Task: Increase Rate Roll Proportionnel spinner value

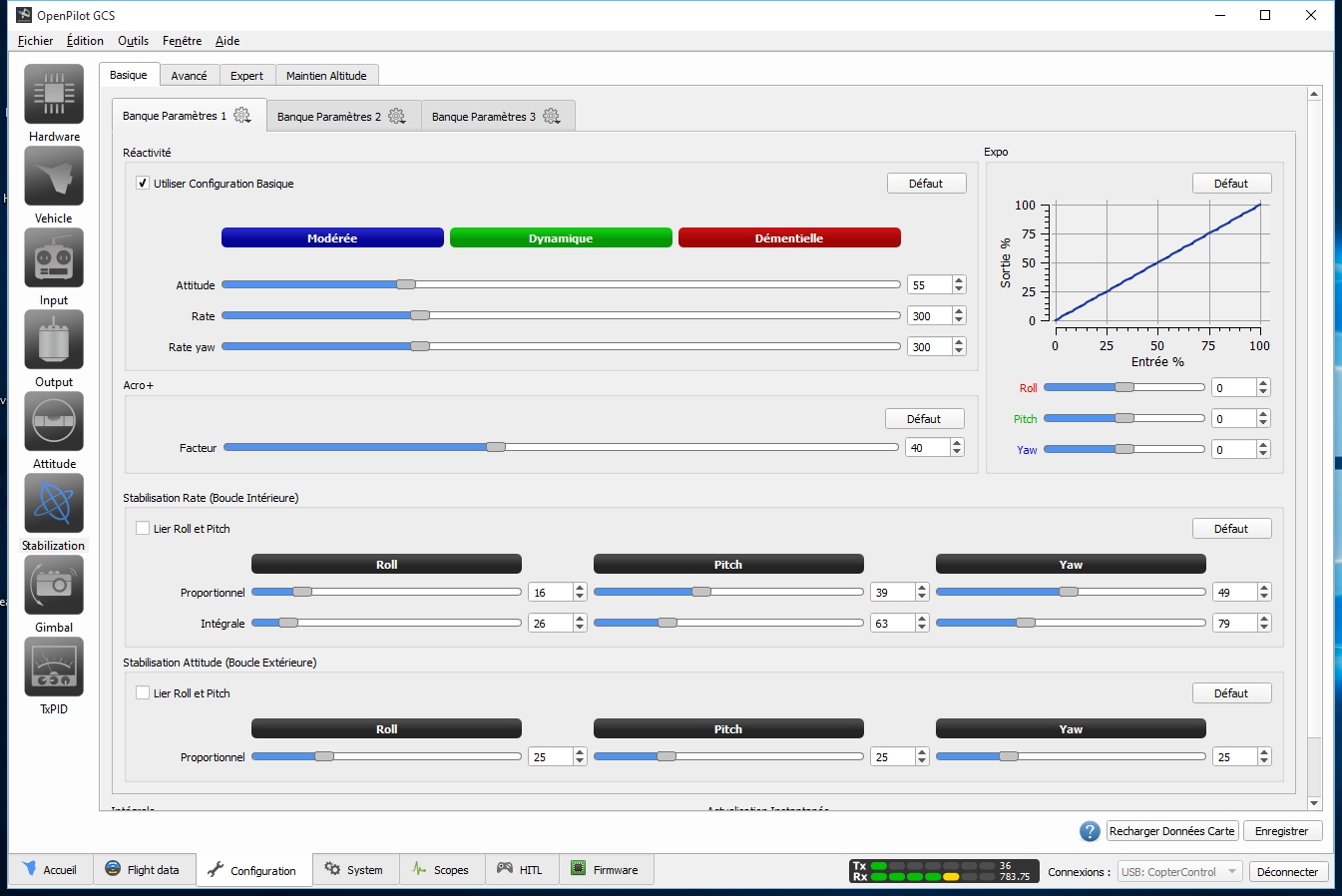Action: (x=580, y=589)
